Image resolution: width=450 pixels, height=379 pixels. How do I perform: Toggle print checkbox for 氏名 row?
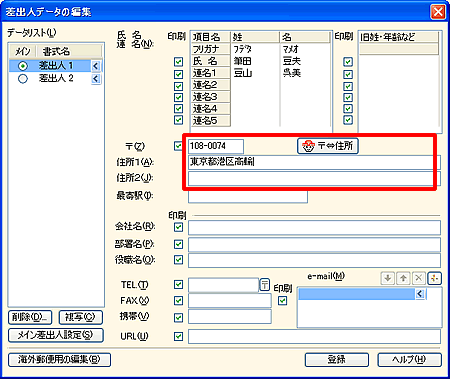179,62
